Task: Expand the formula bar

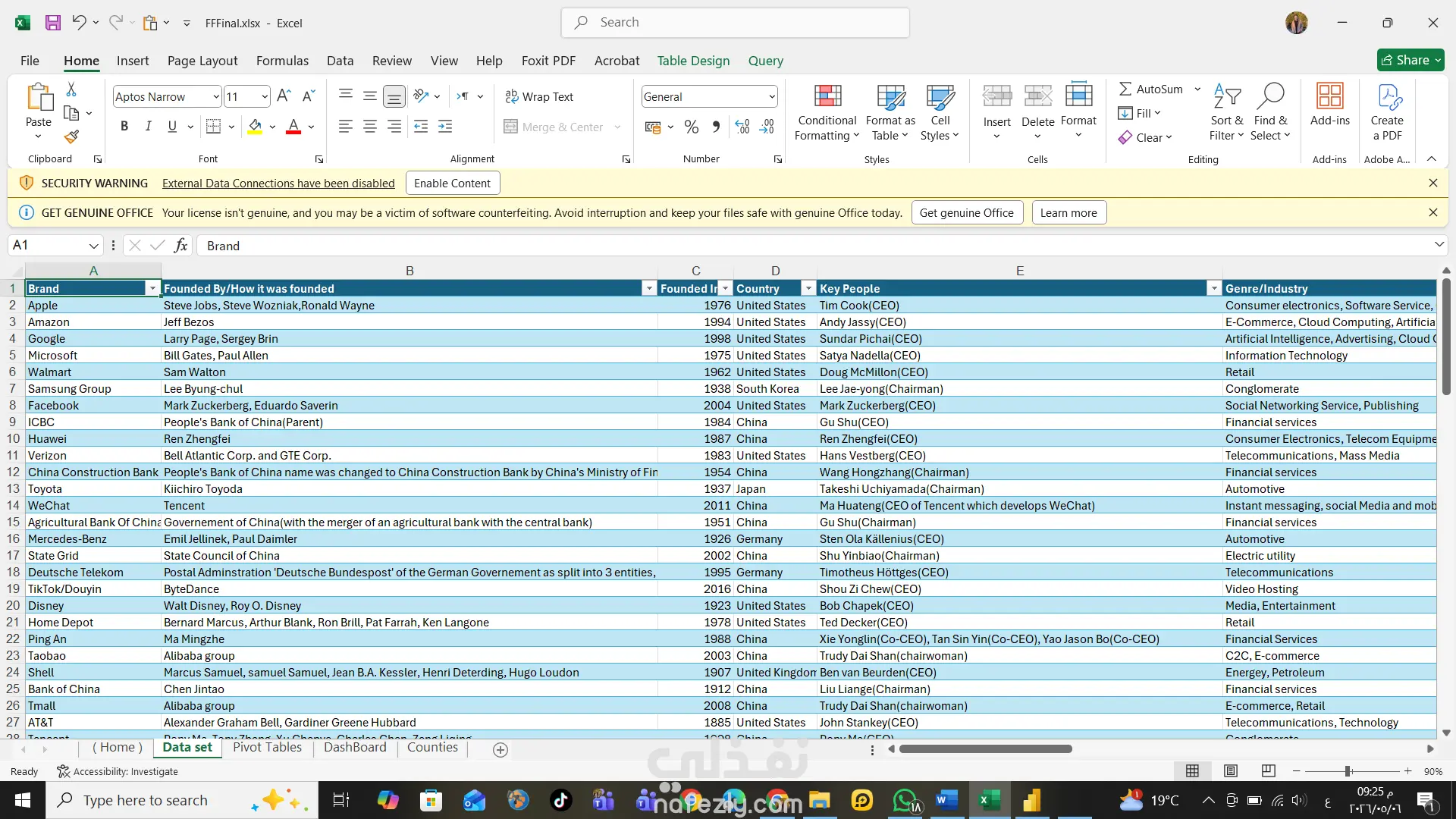Action: click(1439, 244)
